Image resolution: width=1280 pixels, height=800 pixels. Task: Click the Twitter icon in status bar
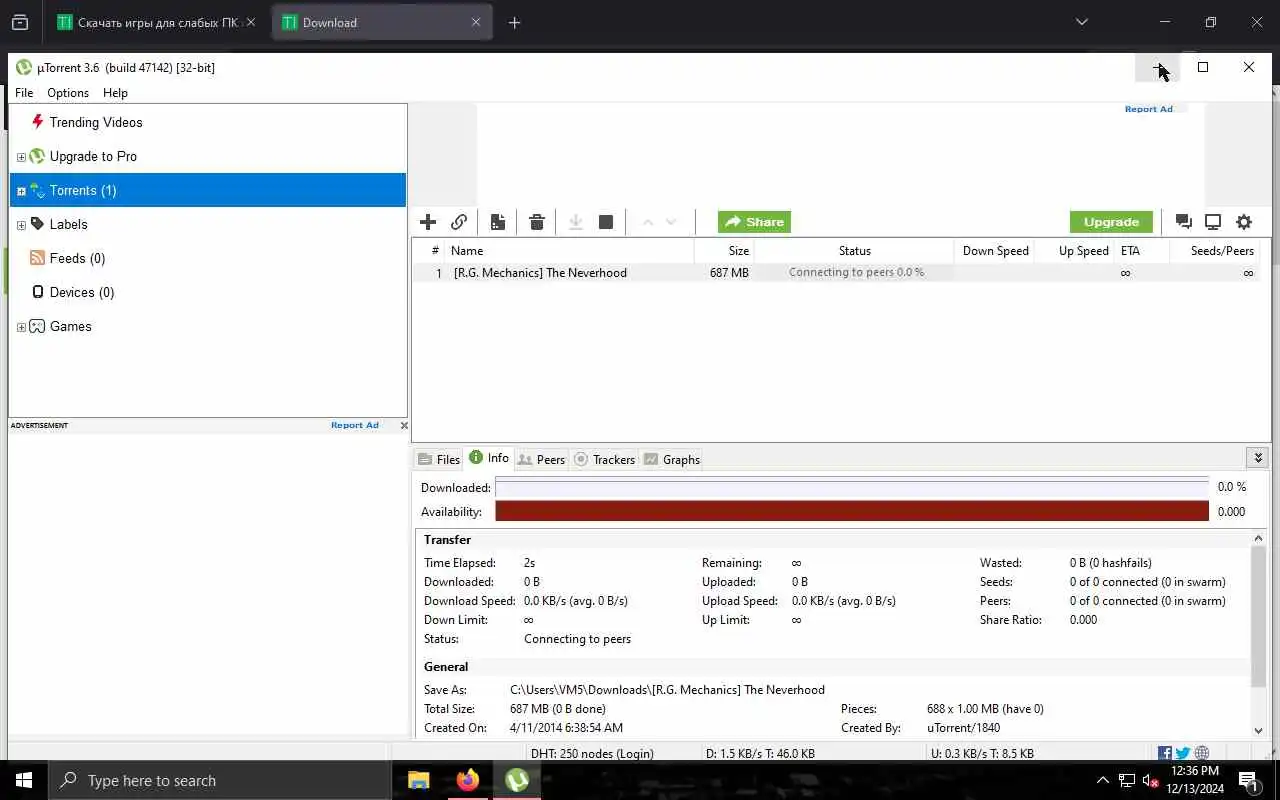[1183, 753]
